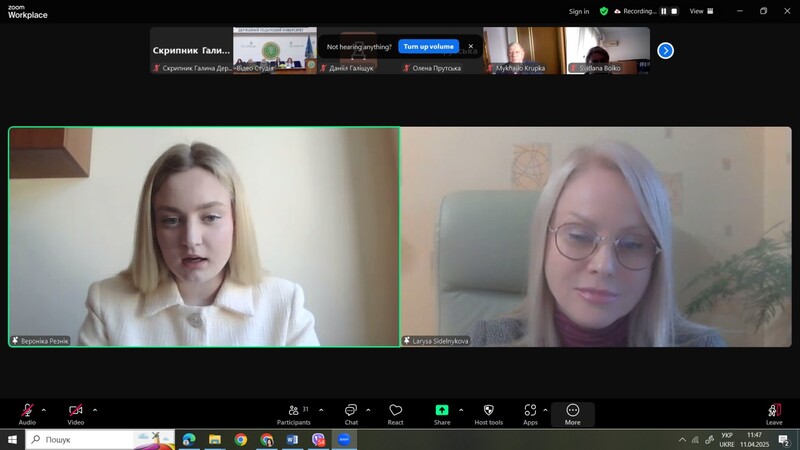Expand the arrow beside Participants
The width and height of the screenshot is (800, 450).
click(321, 410)
